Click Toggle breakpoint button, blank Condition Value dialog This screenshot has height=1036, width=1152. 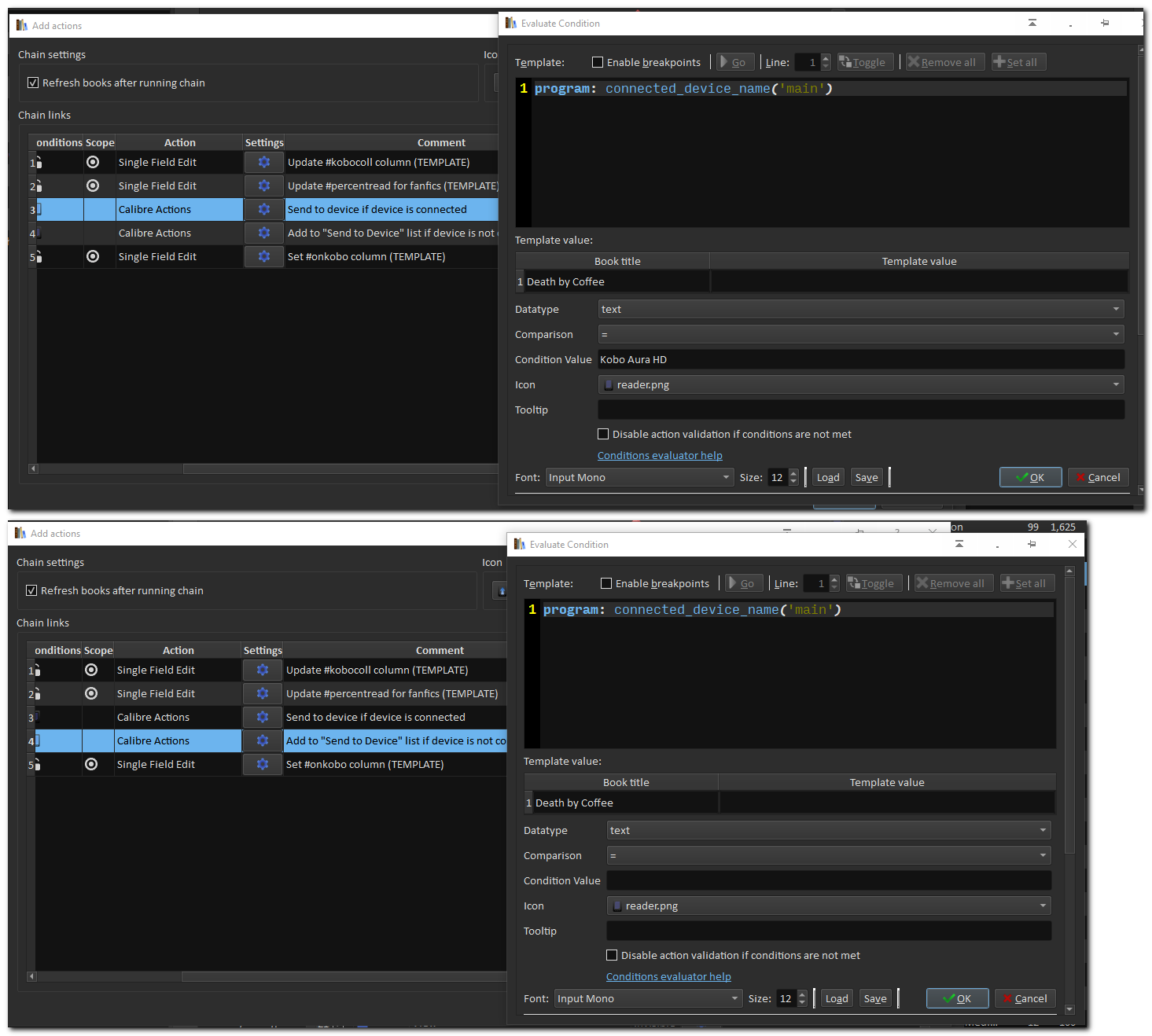[x=874, y=583]
